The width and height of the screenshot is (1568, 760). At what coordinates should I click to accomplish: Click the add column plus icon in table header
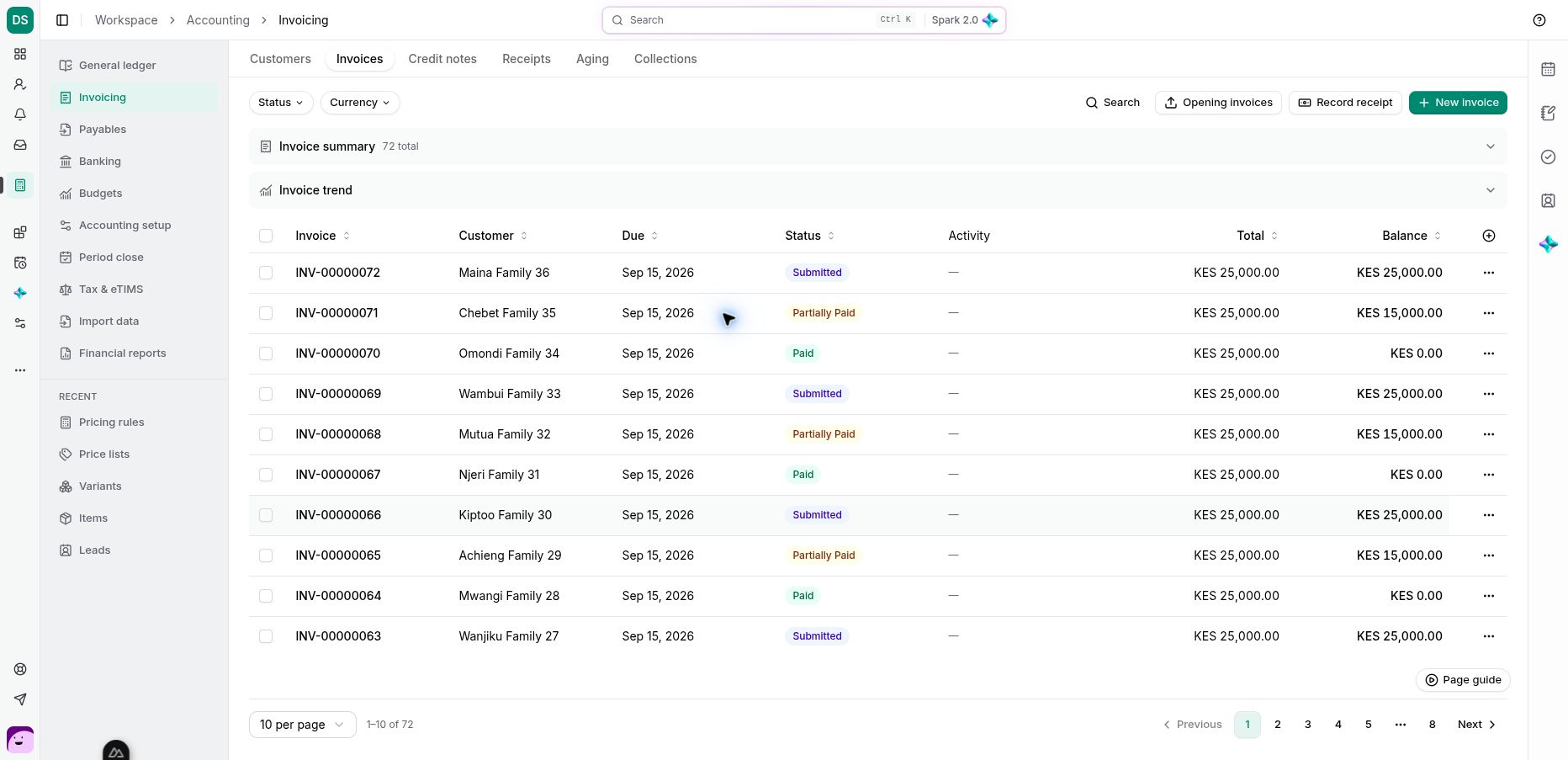click(x=1489, y=236)
